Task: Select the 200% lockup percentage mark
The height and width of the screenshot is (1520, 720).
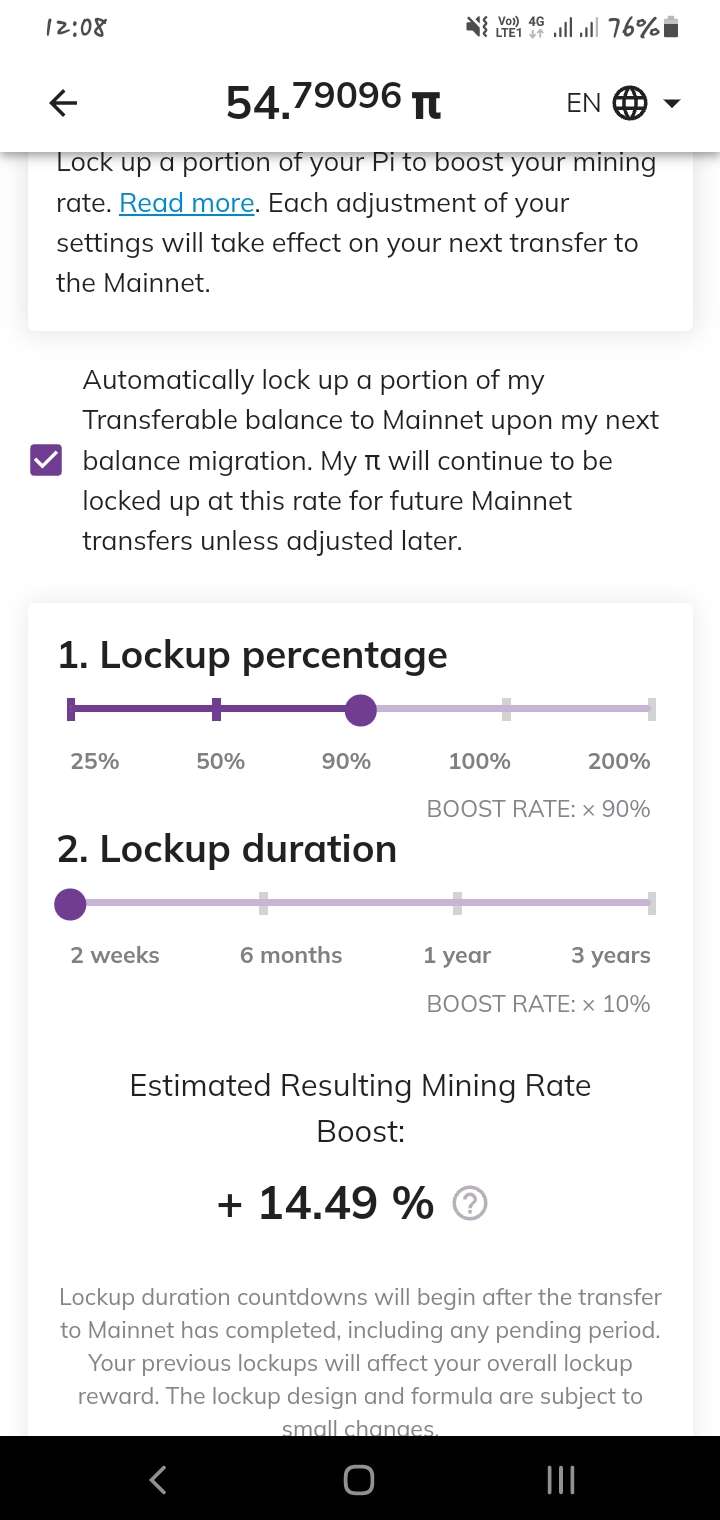Action: click(x=651, y=710)
